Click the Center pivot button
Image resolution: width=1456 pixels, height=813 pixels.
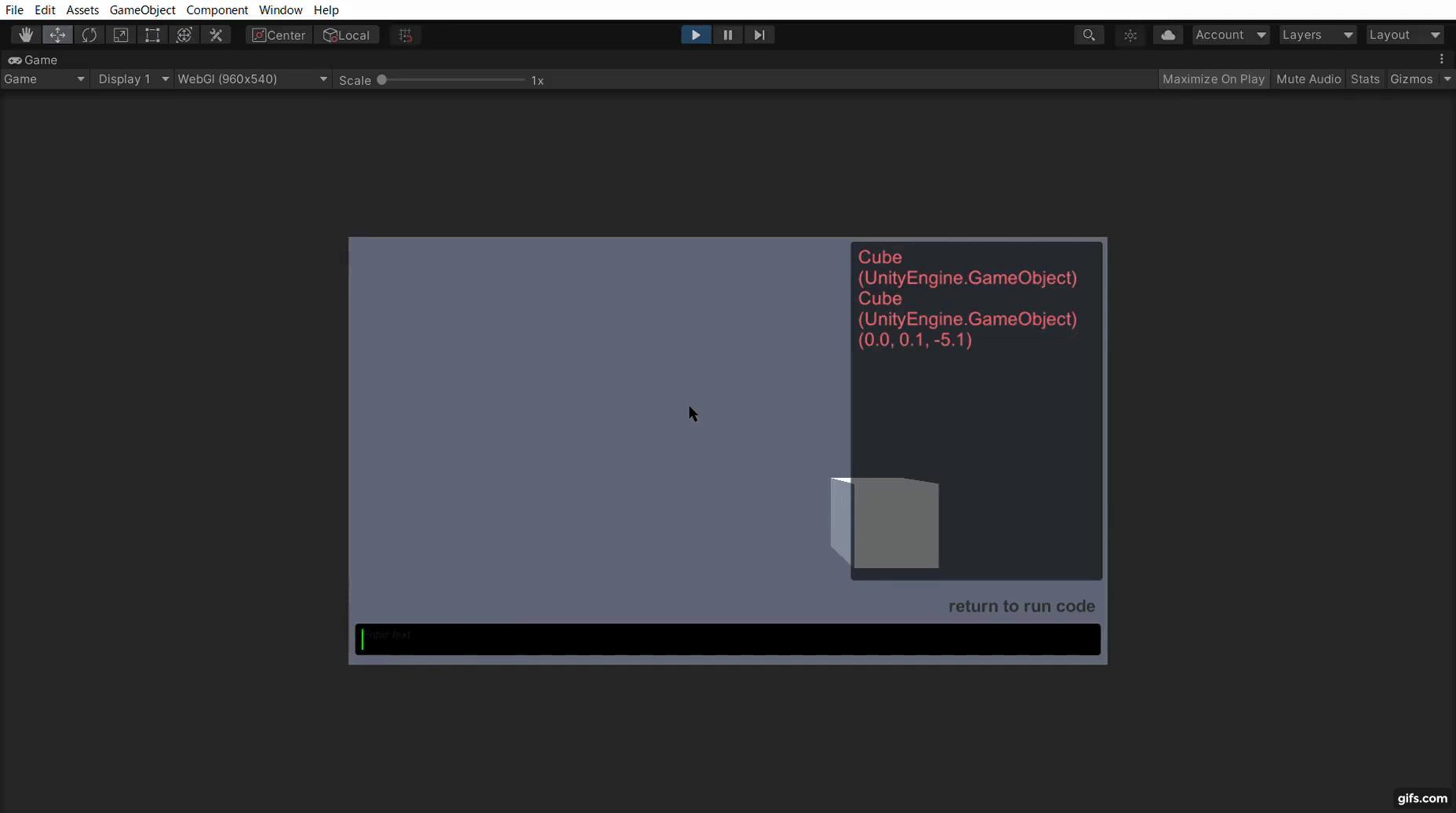(278, 35)
